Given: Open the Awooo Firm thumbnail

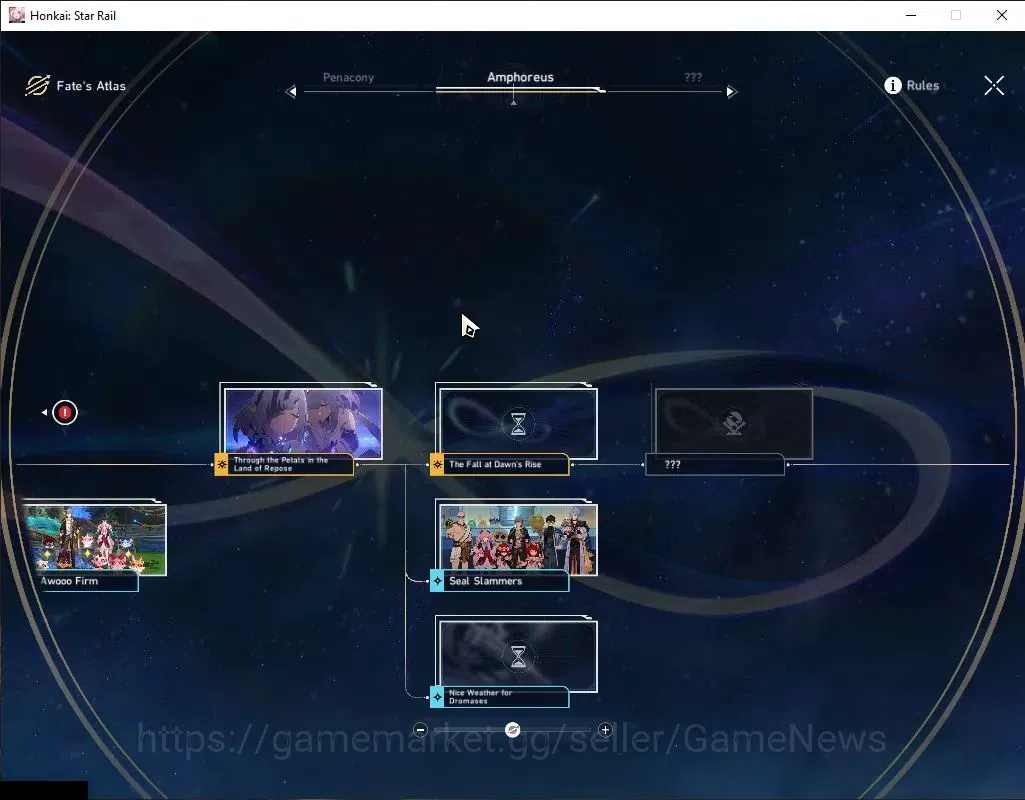Looking at the screenshot, I should point(95,539).
